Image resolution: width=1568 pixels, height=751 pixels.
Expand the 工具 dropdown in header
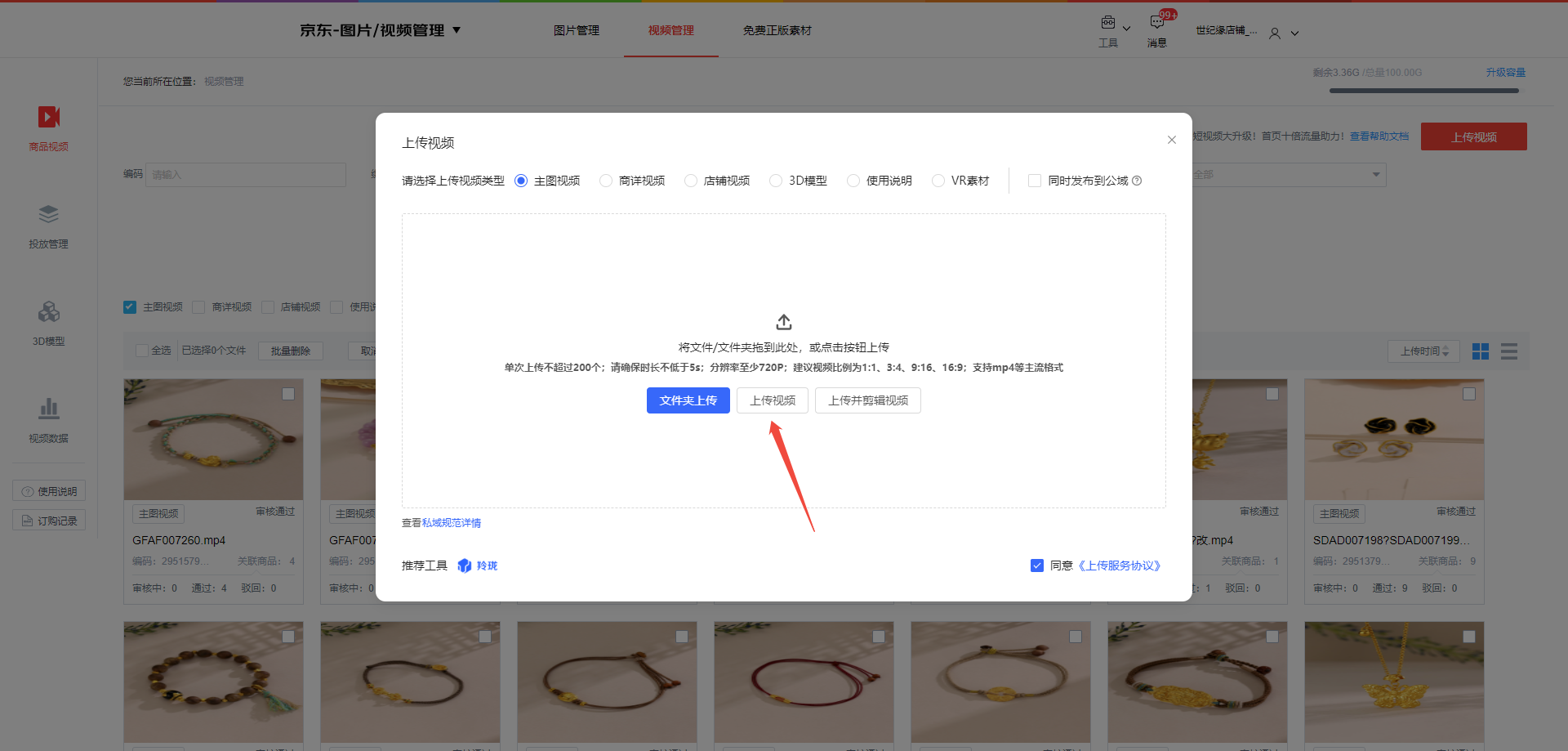click(x=1126, y=29)
